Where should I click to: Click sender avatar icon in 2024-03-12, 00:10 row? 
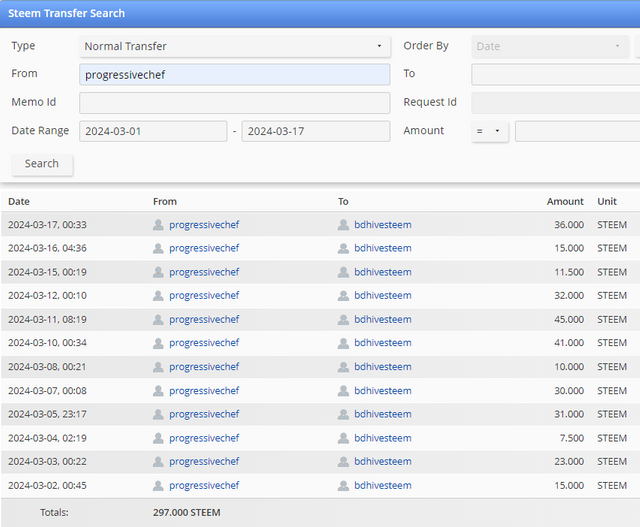coord(158,296)
